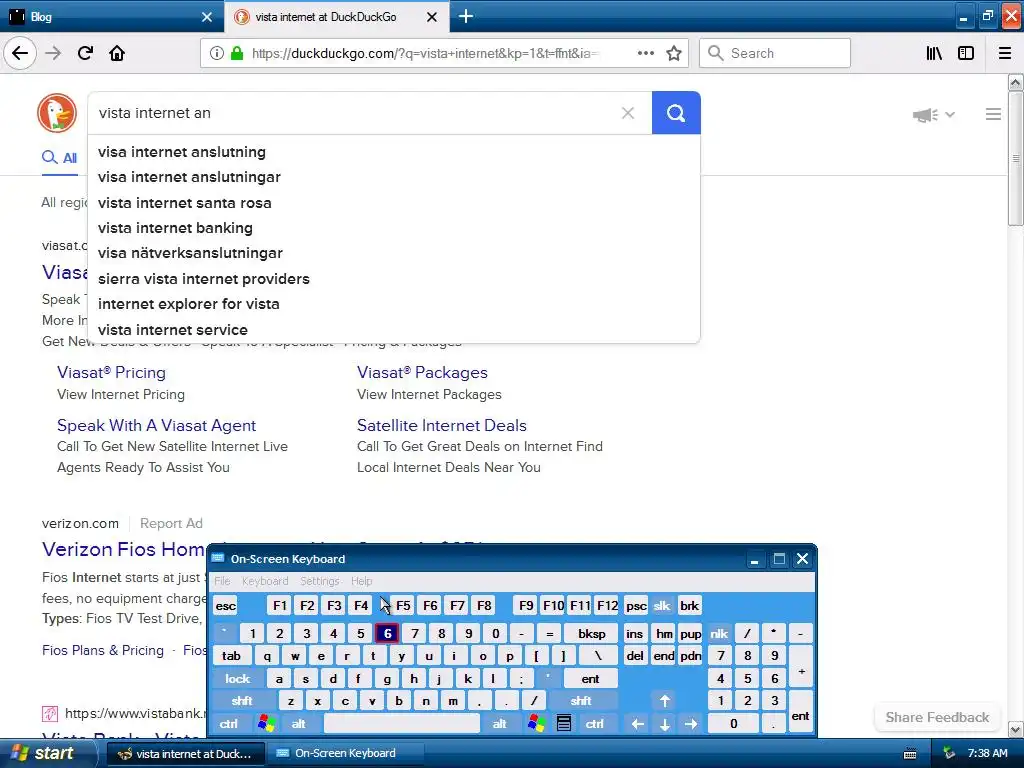Click the bksp key on keyboard
Viewport: 1024px width, 768px height.
(592, 633)
